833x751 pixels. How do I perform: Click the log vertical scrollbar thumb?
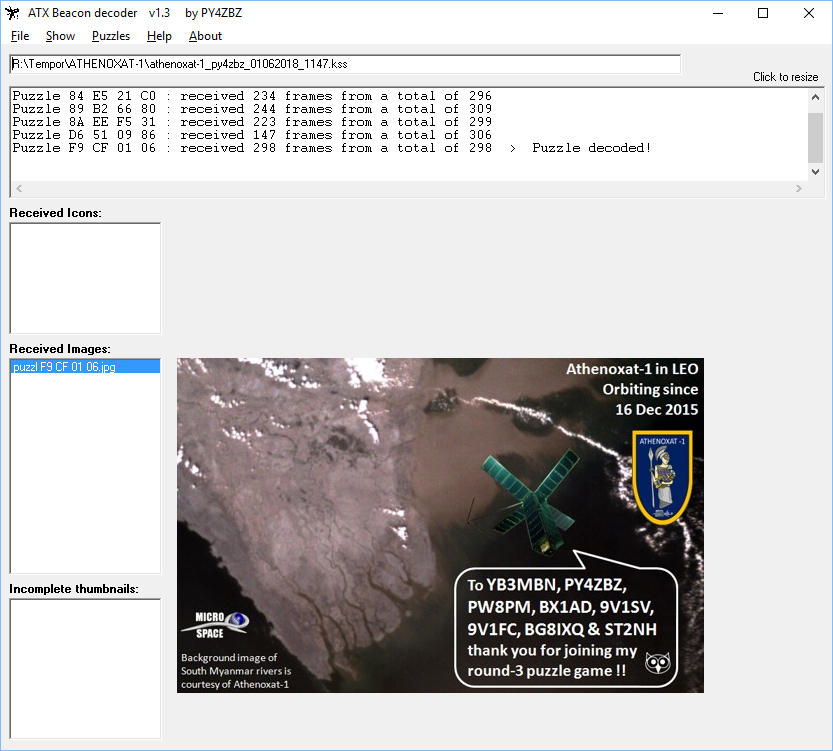815,138
